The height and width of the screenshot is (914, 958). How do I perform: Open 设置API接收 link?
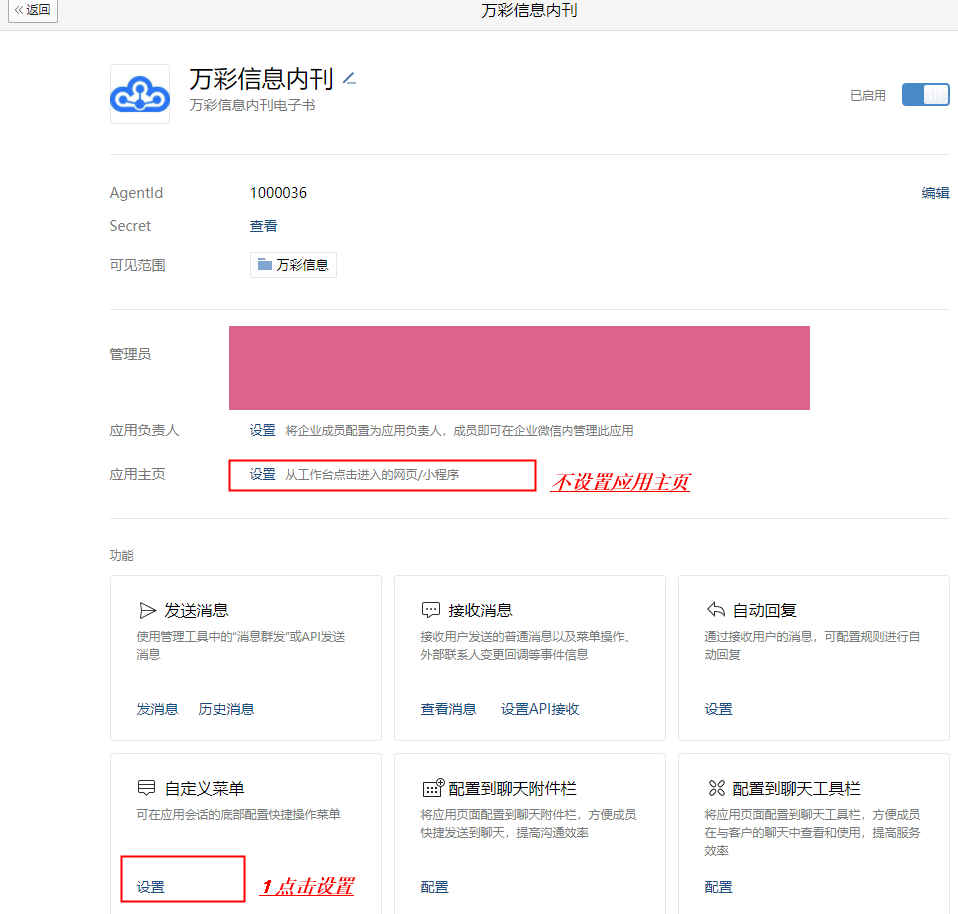coord(540,709)
